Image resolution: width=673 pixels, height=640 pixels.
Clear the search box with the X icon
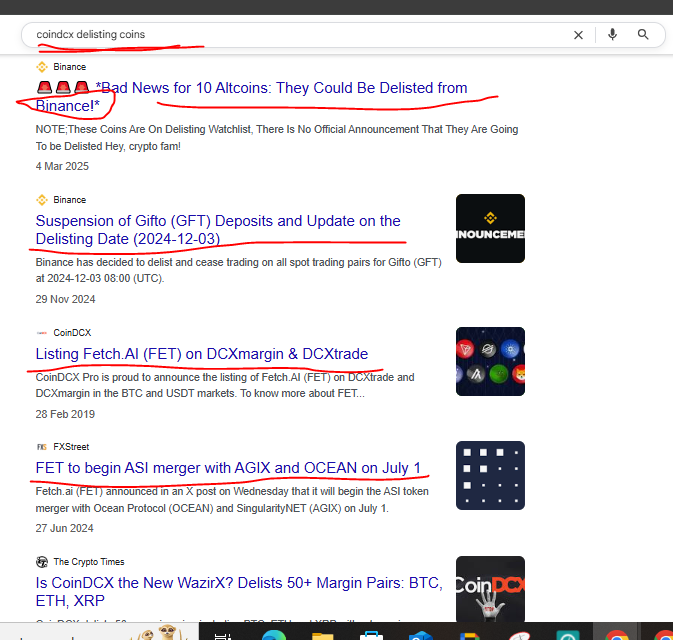(578, 35)
